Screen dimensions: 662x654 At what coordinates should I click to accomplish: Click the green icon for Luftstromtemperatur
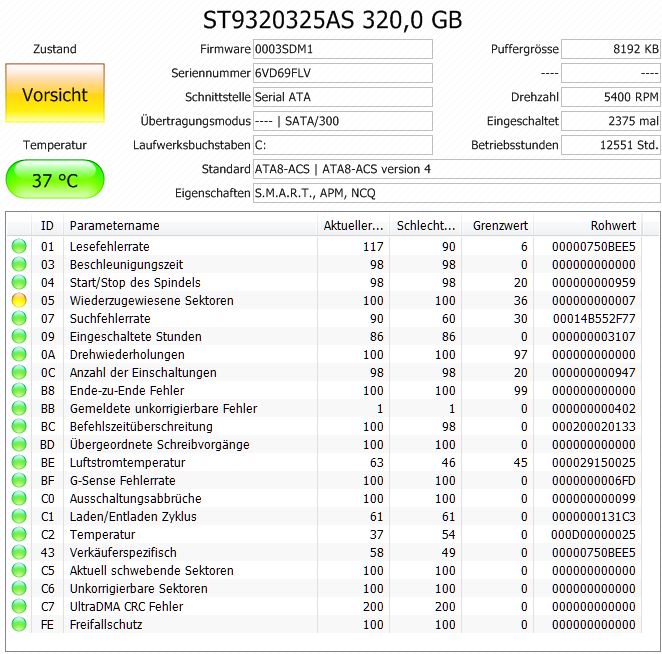(19, 462)
